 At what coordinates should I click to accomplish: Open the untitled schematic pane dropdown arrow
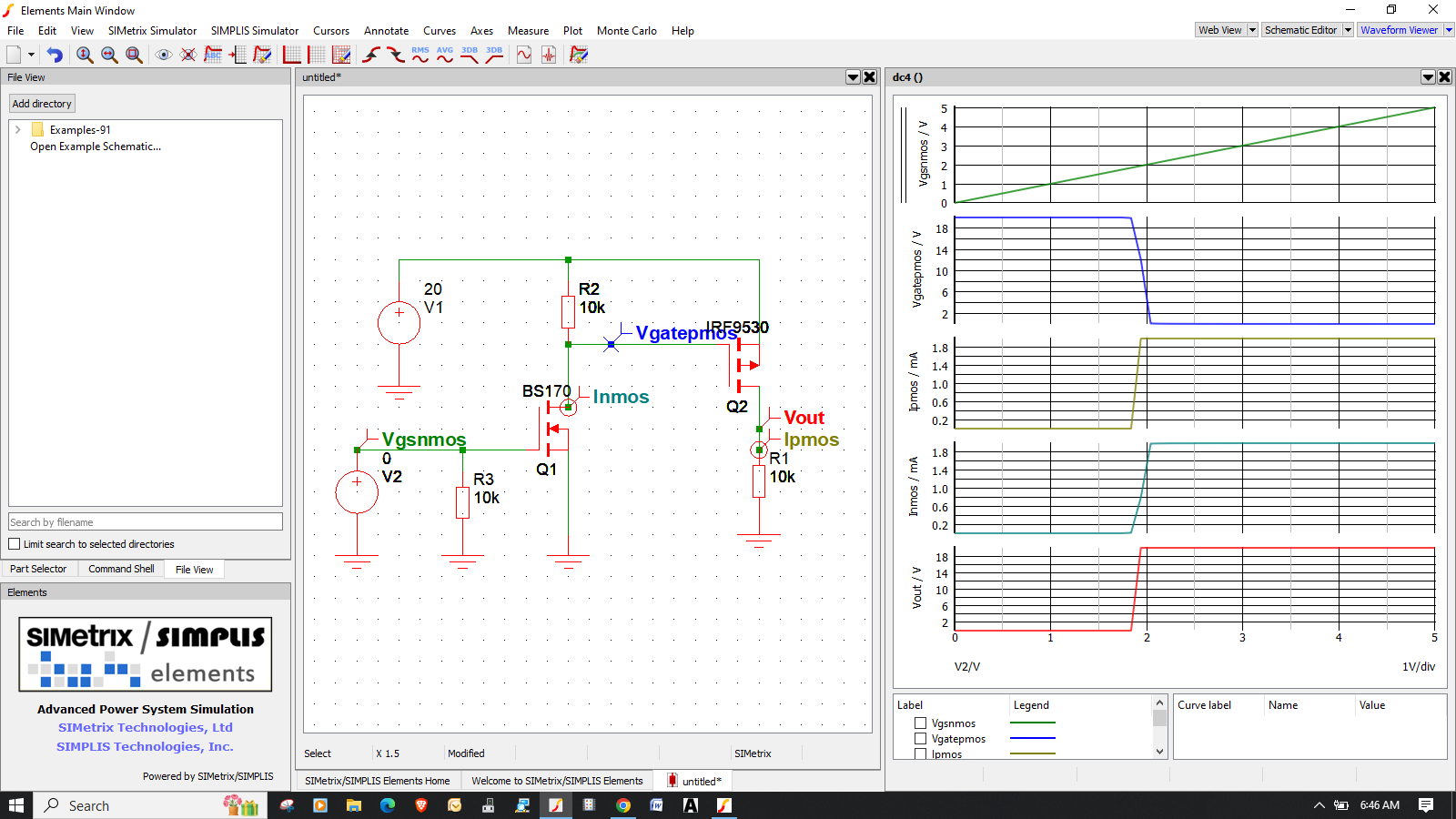[x=853, y=77]
